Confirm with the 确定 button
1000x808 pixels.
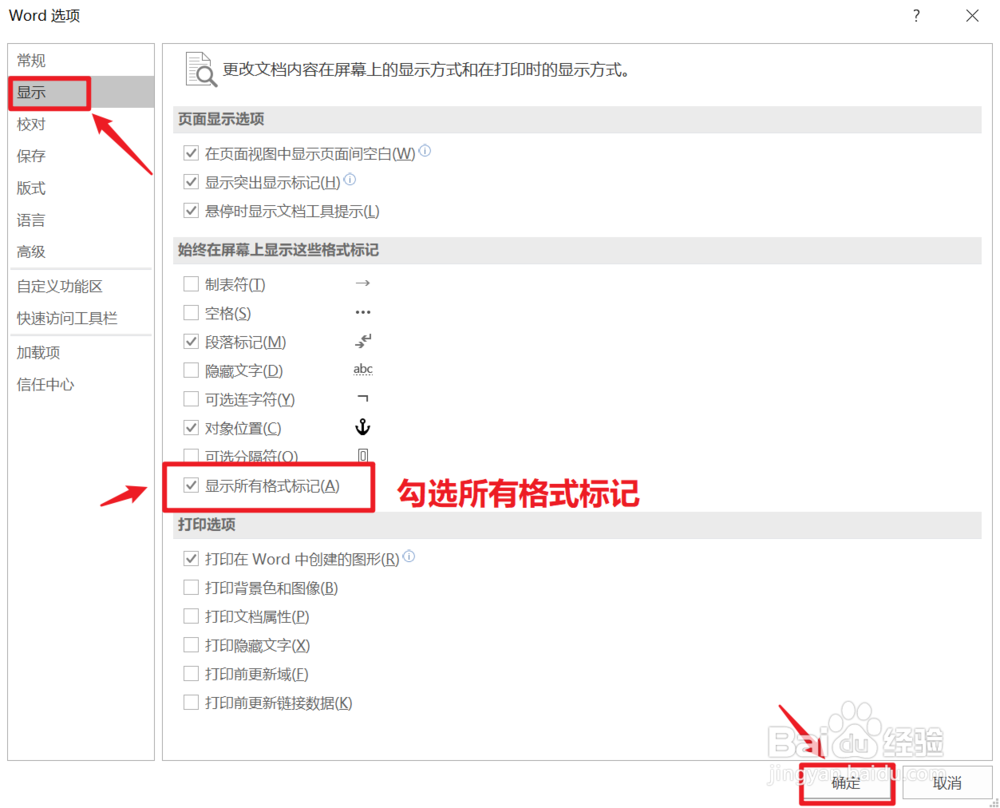point(846,782)
